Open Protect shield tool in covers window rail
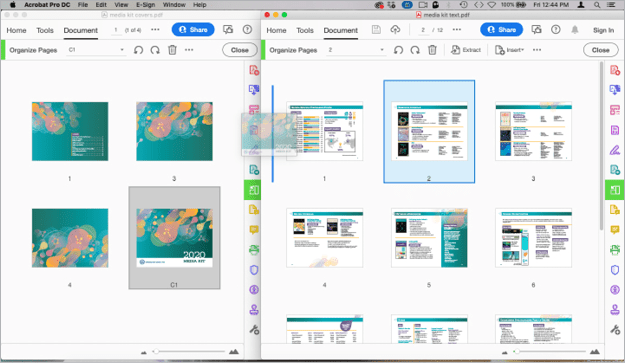 254,270
